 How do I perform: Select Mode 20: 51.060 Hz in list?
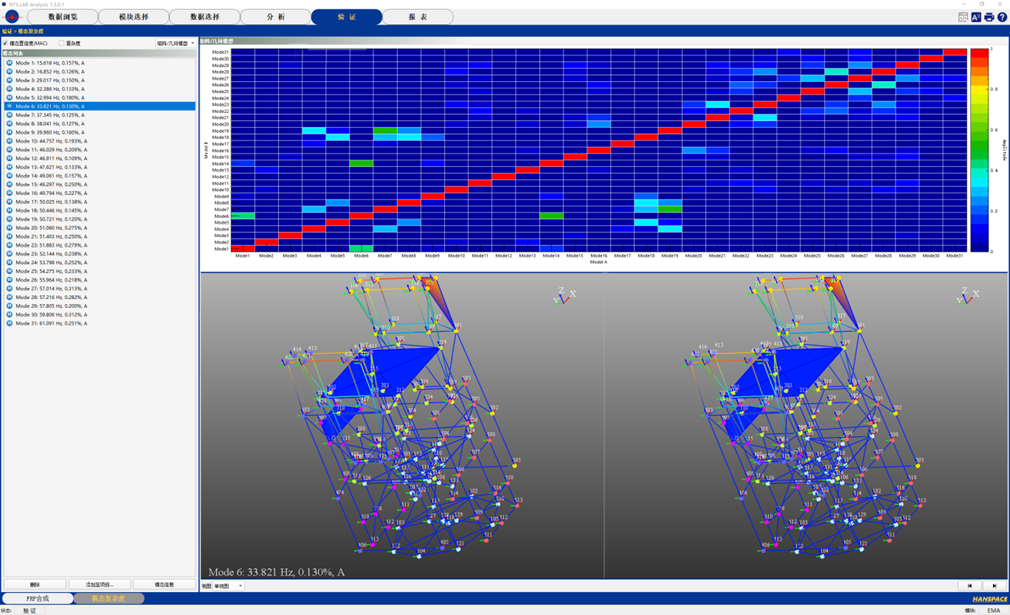[50, 228]
